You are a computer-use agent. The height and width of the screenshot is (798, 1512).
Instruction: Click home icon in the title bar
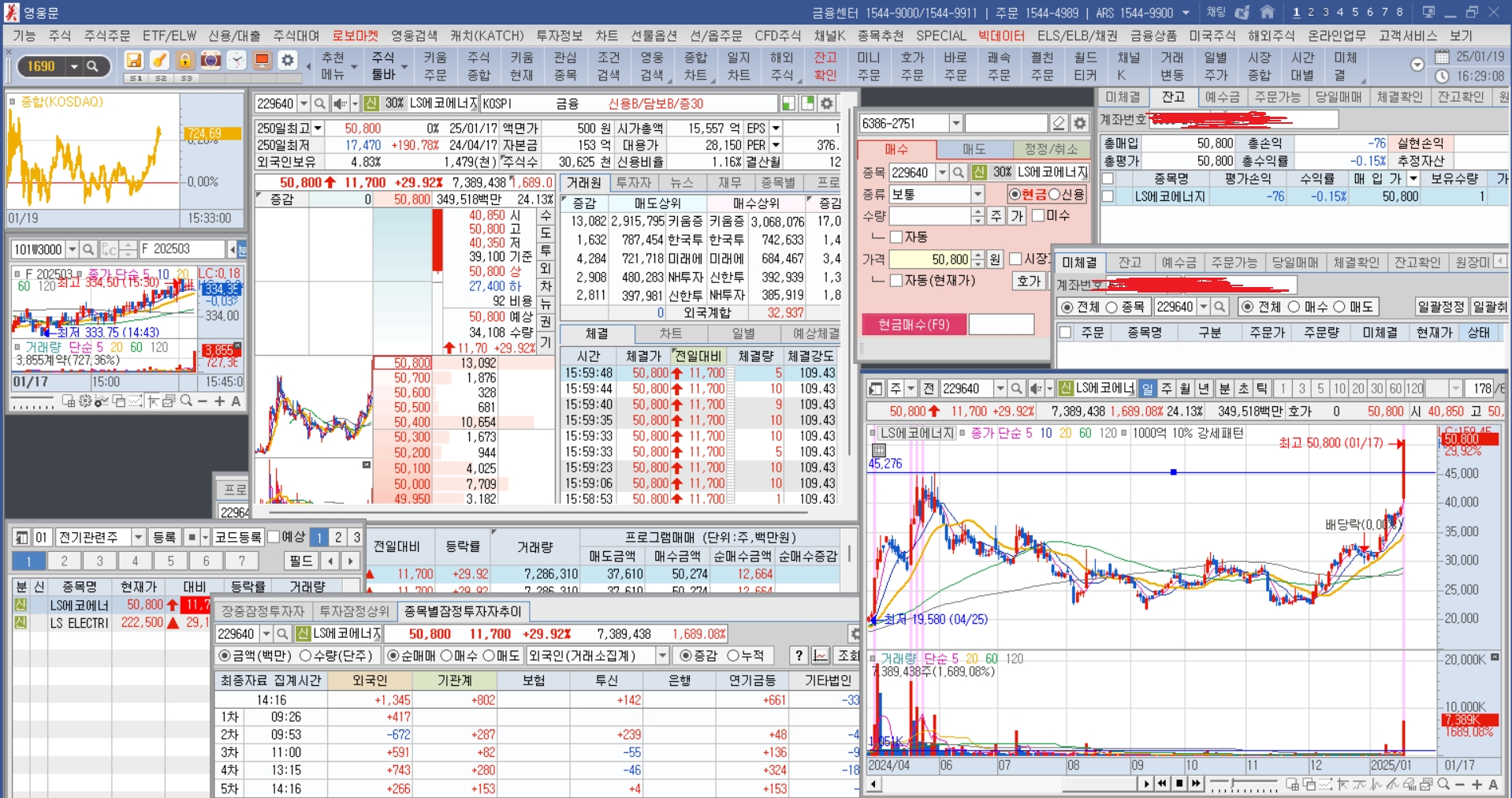[1268, 12]
